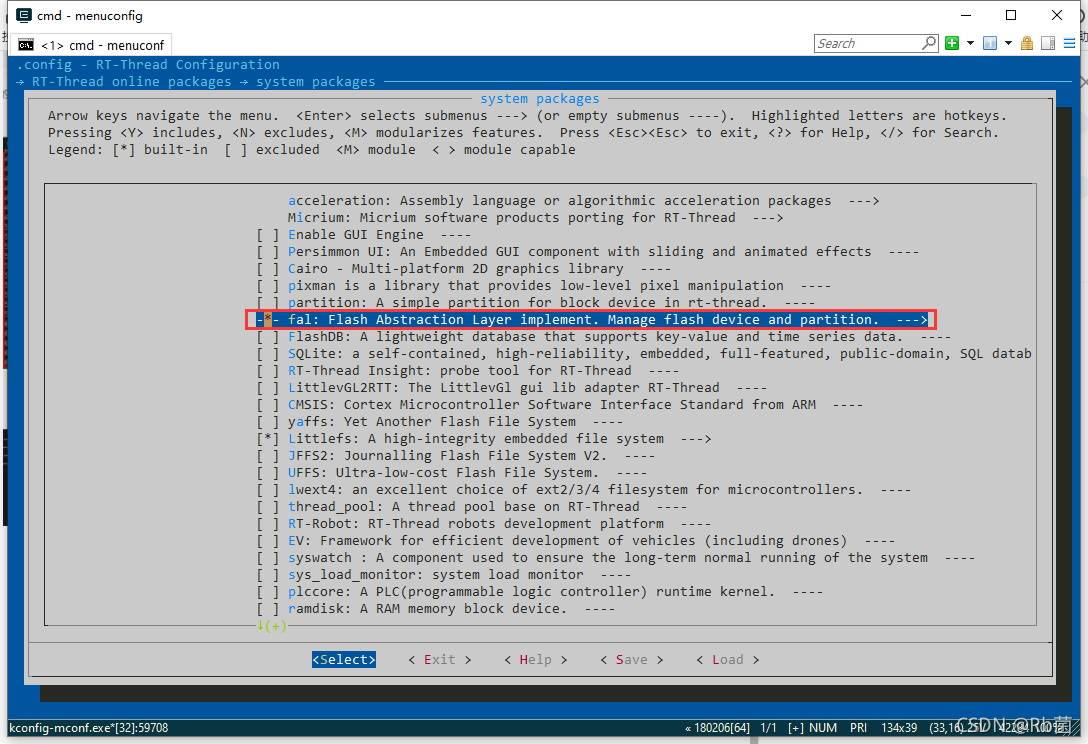This screenshot has width=1088, height=744.
Task: Select the 'syswatch' row
Action: tap(615, 557)
